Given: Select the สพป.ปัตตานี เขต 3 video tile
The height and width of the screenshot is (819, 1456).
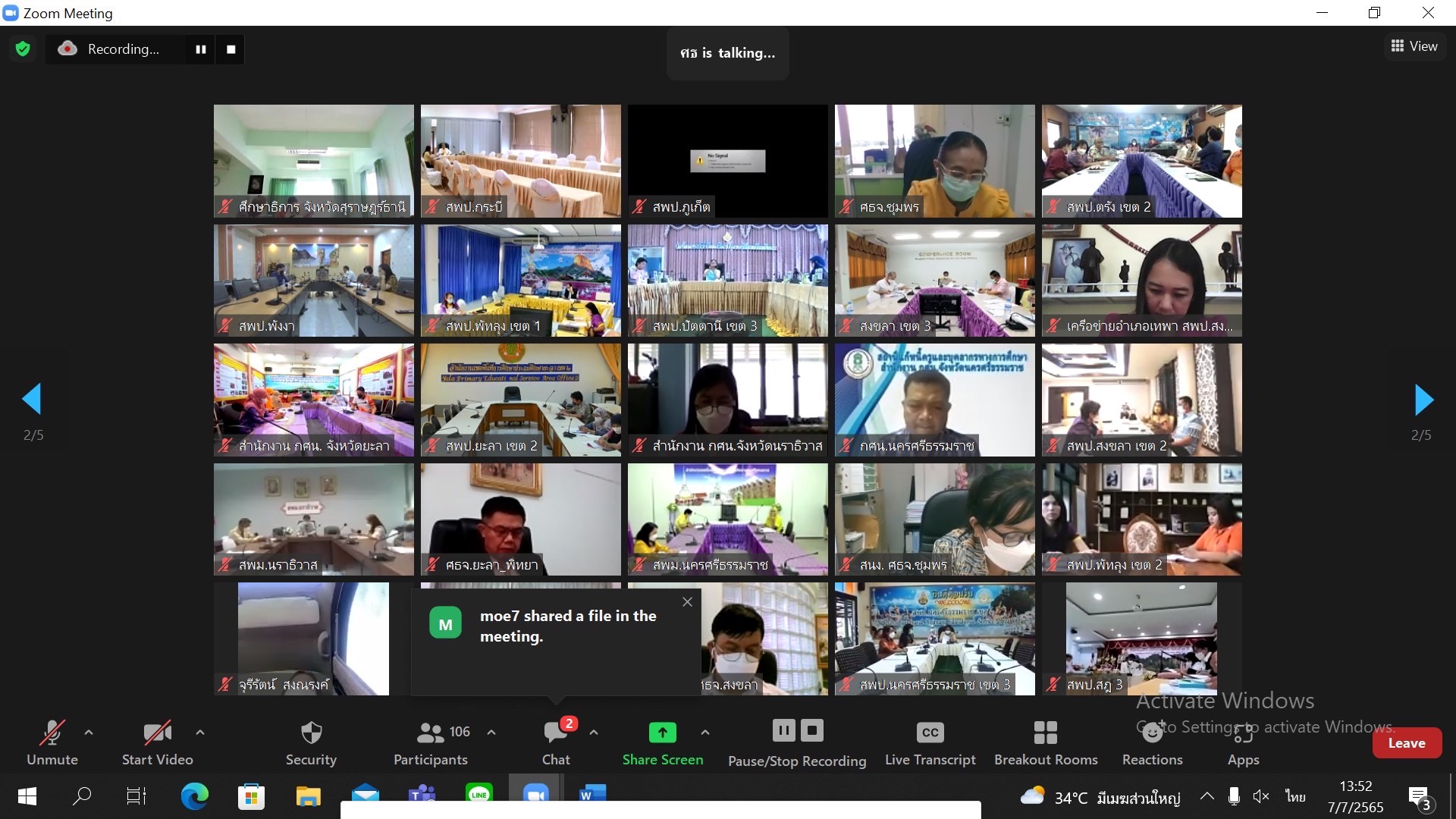Looking at the screenshot, I should coord(727,281).
